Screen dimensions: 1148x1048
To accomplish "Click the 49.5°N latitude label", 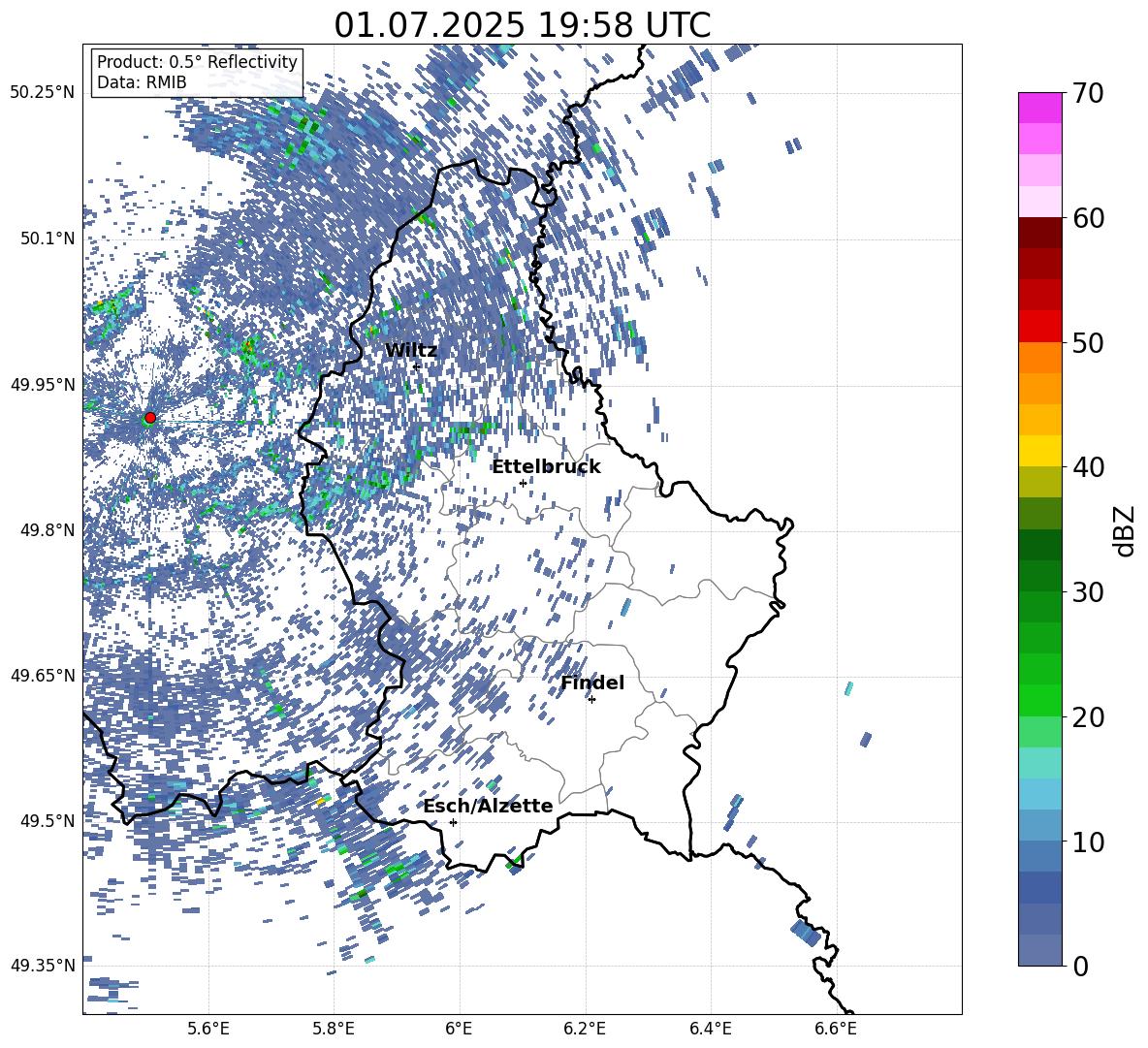I will (48, 820).
